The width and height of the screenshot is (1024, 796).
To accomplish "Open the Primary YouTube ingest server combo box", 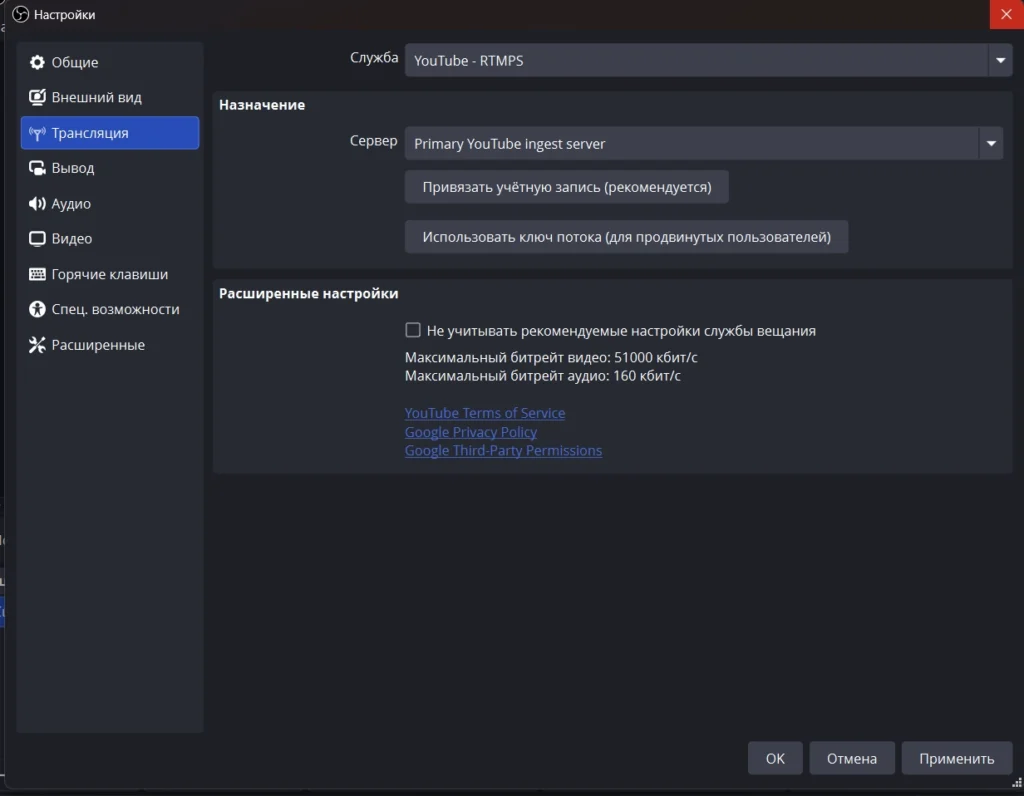I will [x=690, y=144].
